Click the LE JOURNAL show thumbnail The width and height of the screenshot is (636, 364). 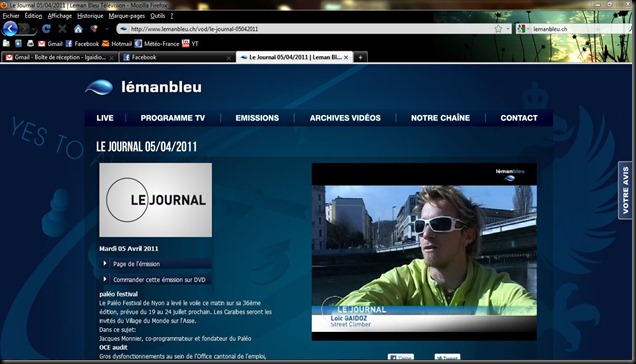155,200
